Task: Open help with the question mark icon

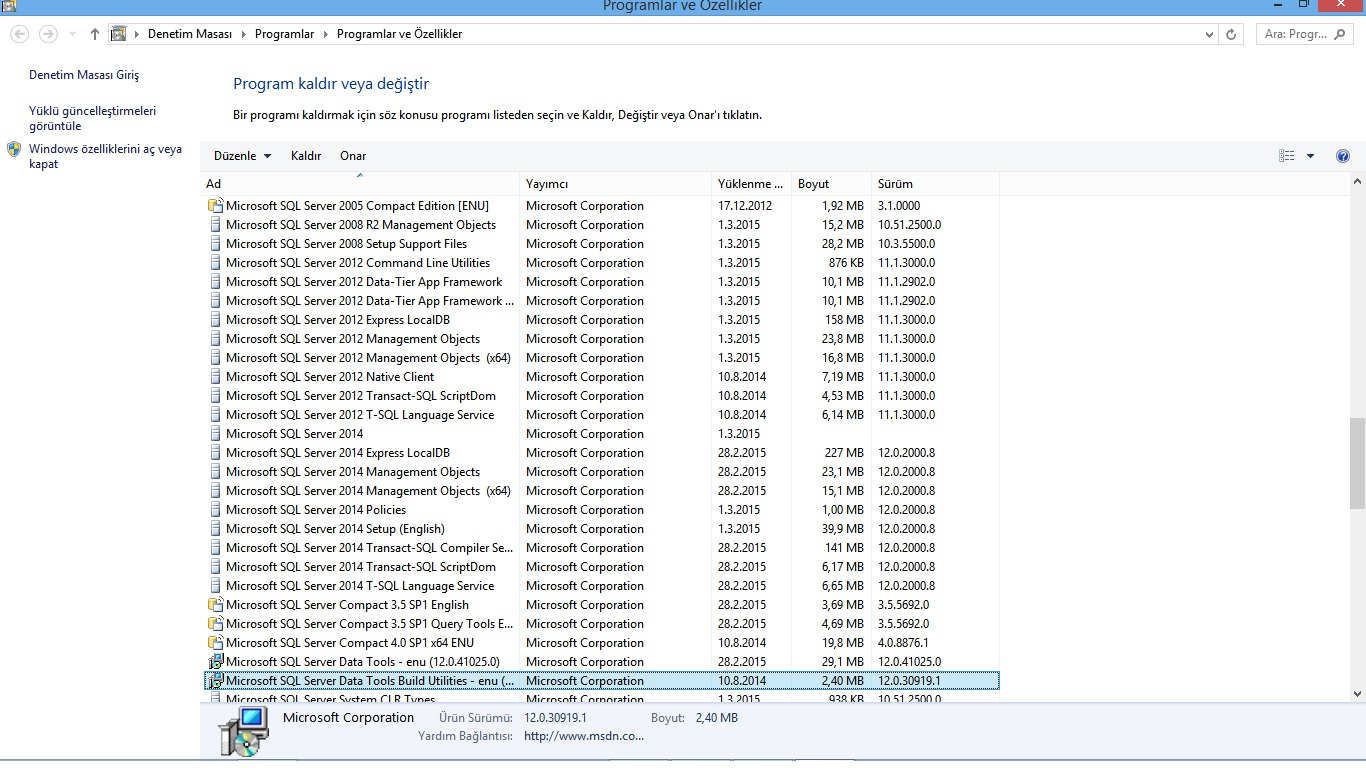Action: [x=1343, y=156]
